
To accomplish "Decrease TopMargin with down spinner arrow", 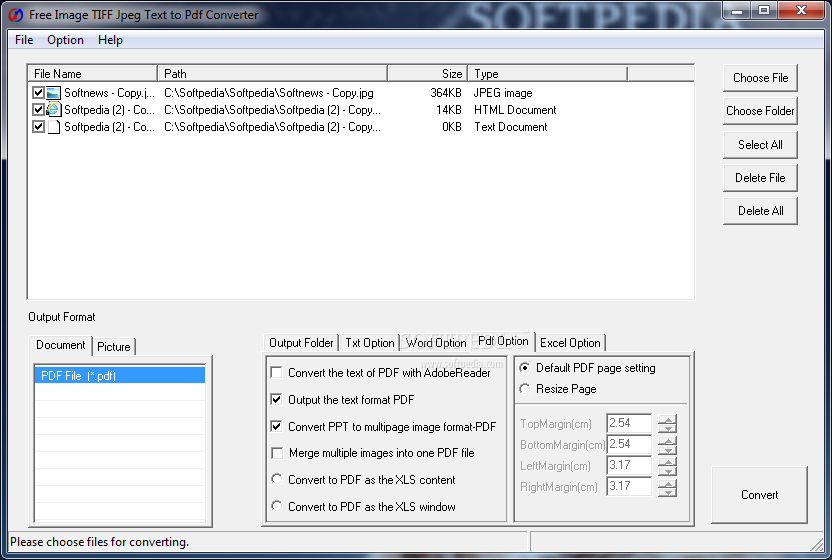I will tap(668, 428).
